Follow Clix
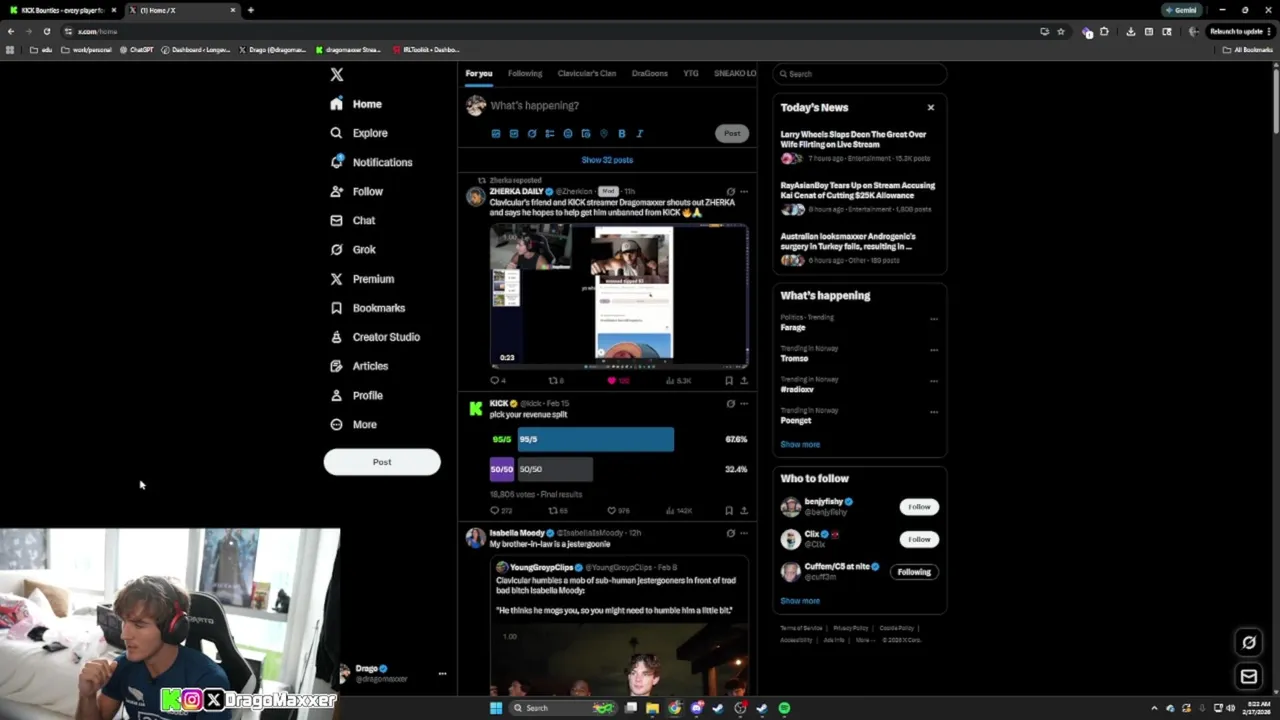Screen dimensions: 1280x720 coord(919,539)
